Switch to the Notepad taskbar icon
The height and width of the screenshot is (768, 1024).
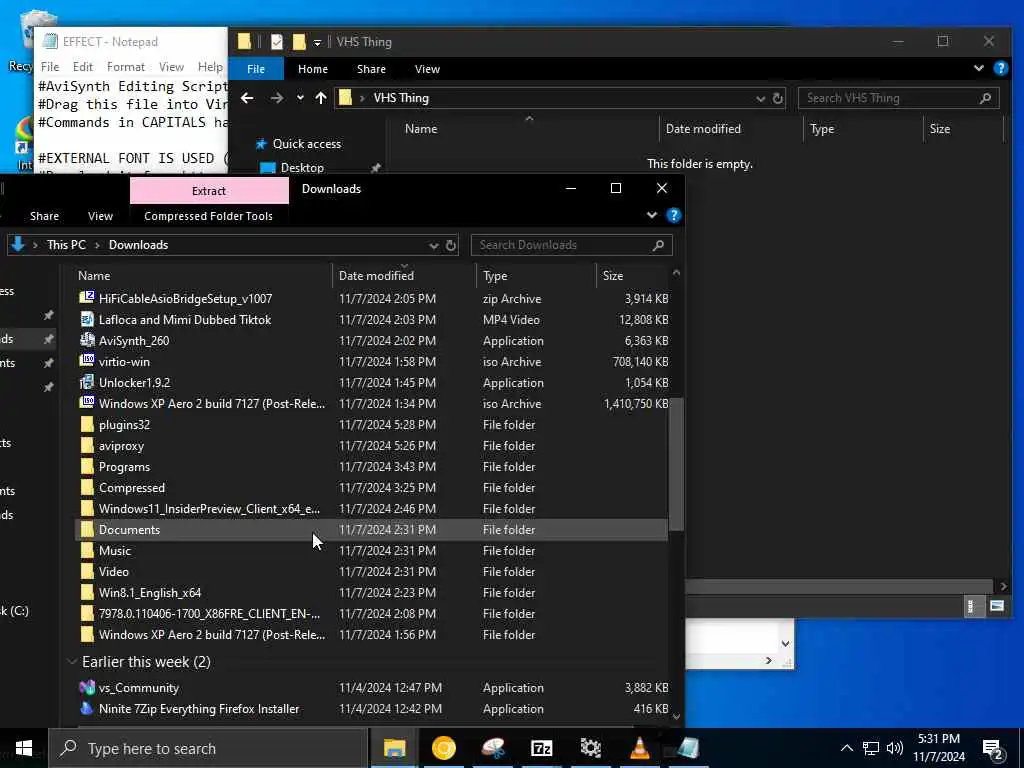[x=688, y=748]
